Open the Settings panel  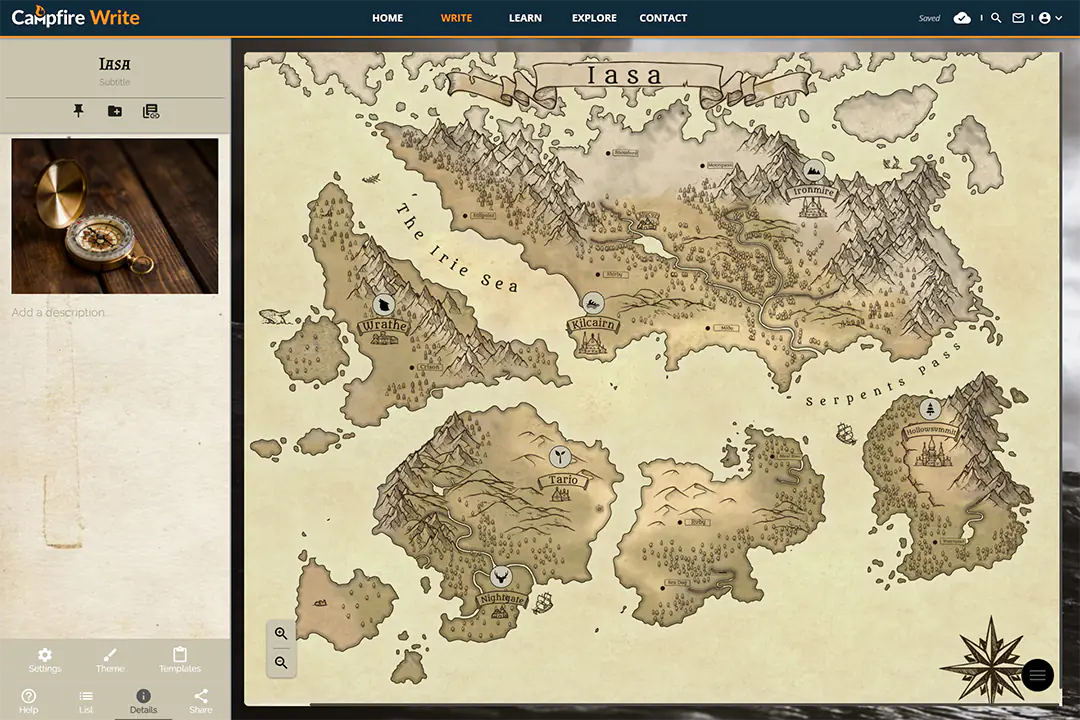click(x=44, y=660)
